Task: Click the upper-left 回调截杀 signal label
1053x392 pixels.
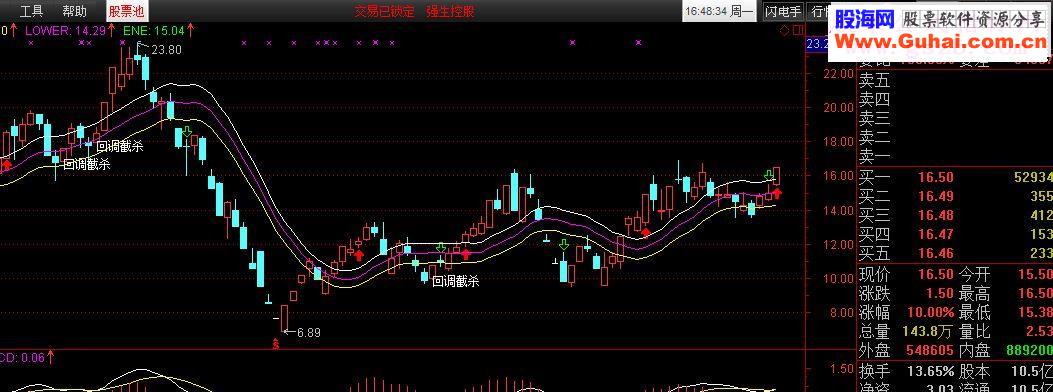Action: [120, 145]
